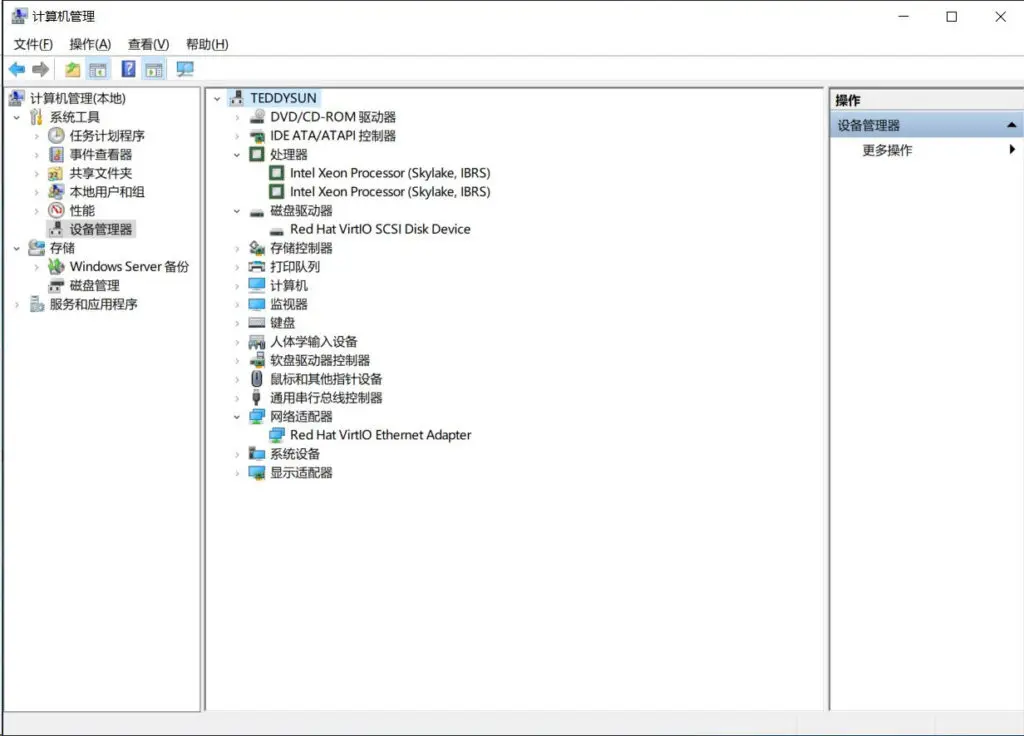Collapse the TEDDYSUN root node
Viewport: 1024px width, 736px height.
coord(217,99)
